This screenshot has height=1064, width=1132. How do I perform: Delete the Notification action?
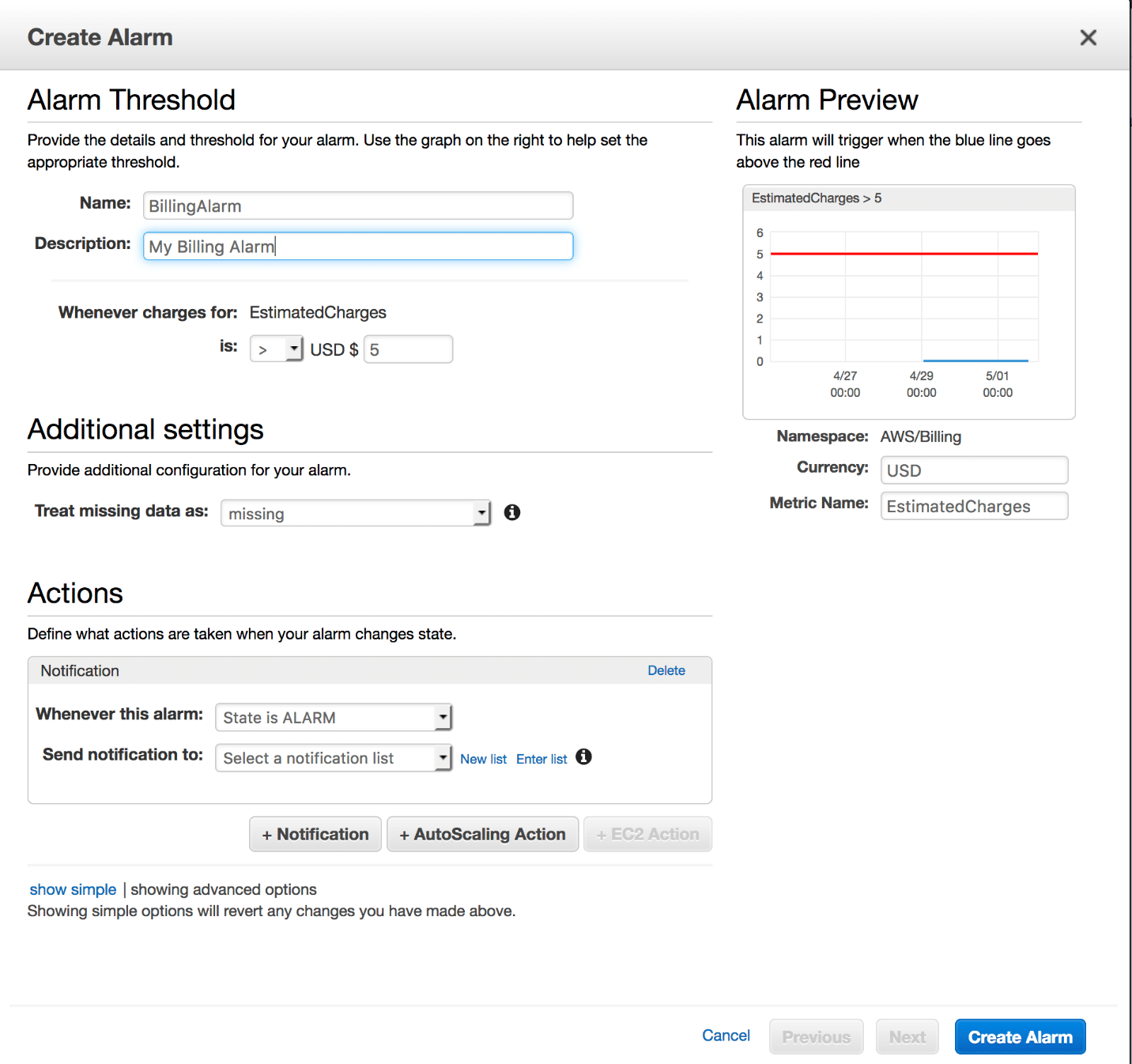coord(666,670)
